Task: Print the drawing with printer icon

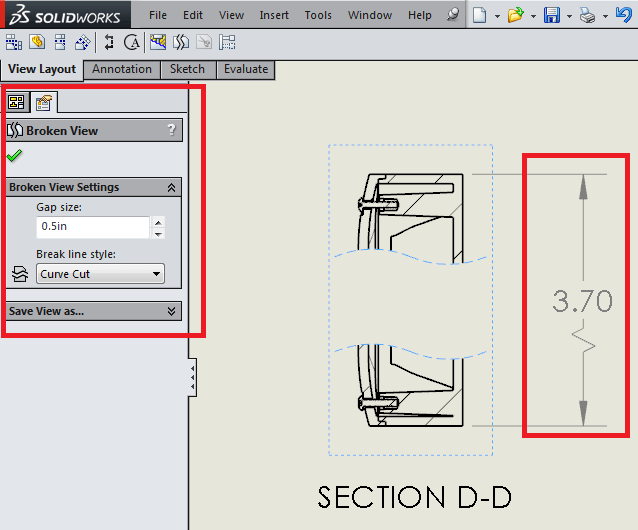Action: [588, 16]
